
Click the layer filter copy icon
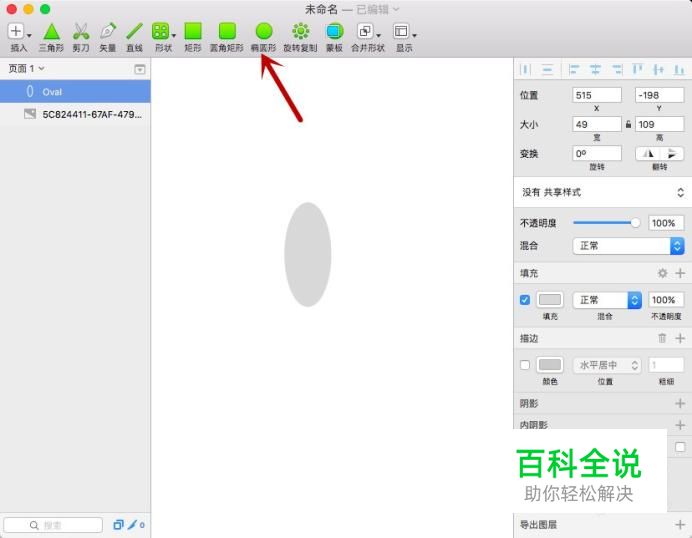[118, 525]
